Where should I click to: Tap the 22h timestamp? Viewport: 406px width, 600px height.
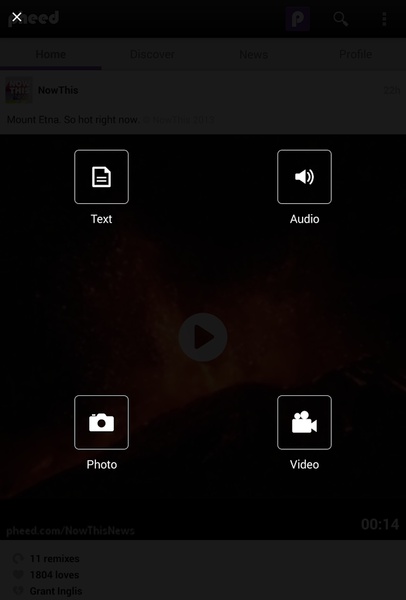click(x=391, y=90)
